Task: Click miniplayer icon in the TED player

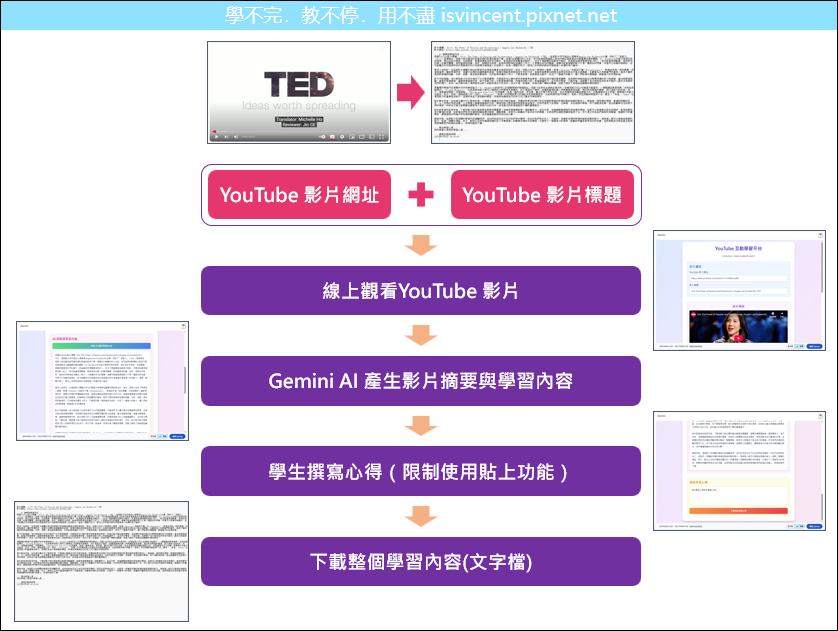Action: click(352, 137)
